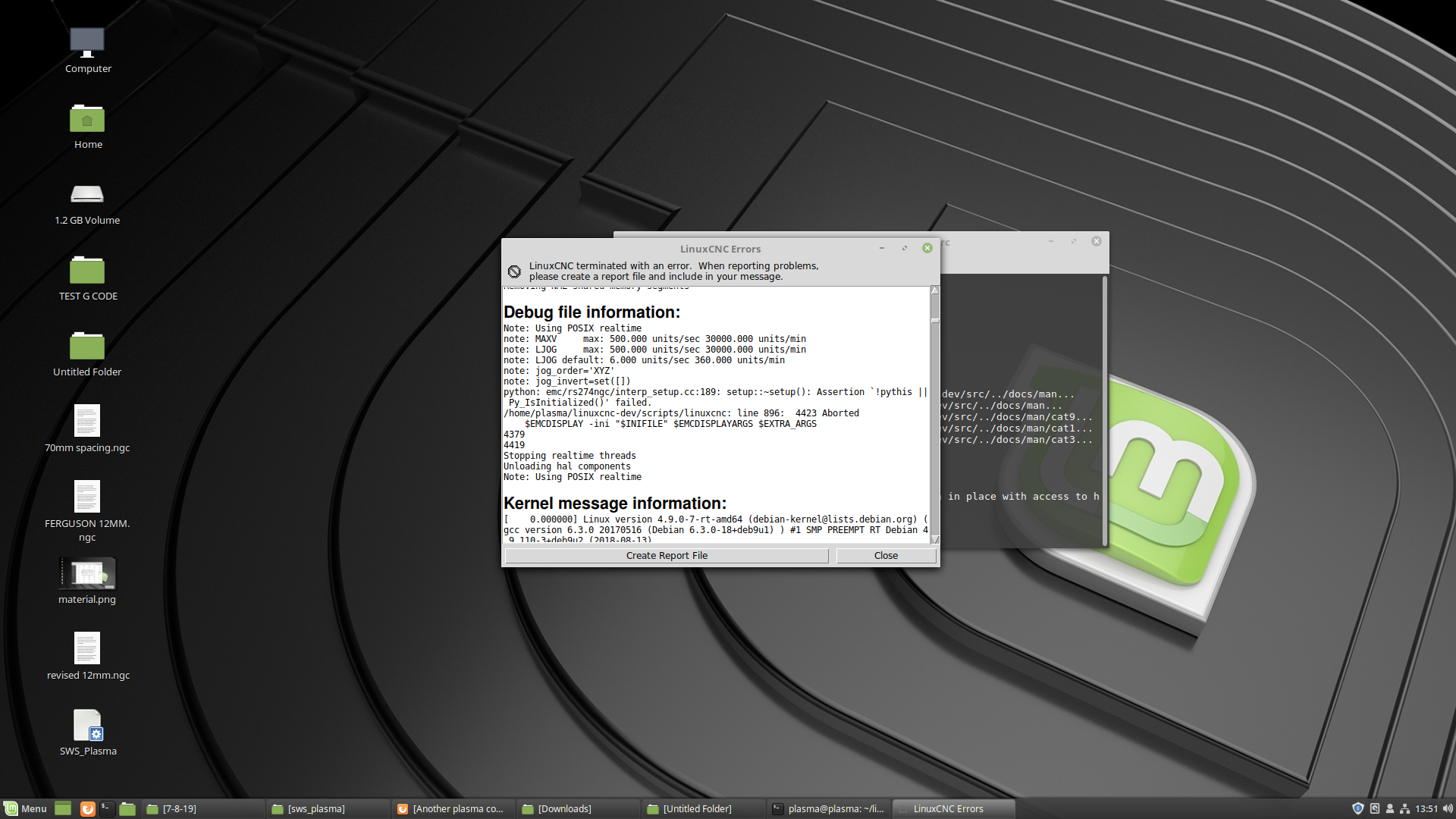Close LinuxCNC Errors via green title button
1456x819 pixels.
(927, 248)
